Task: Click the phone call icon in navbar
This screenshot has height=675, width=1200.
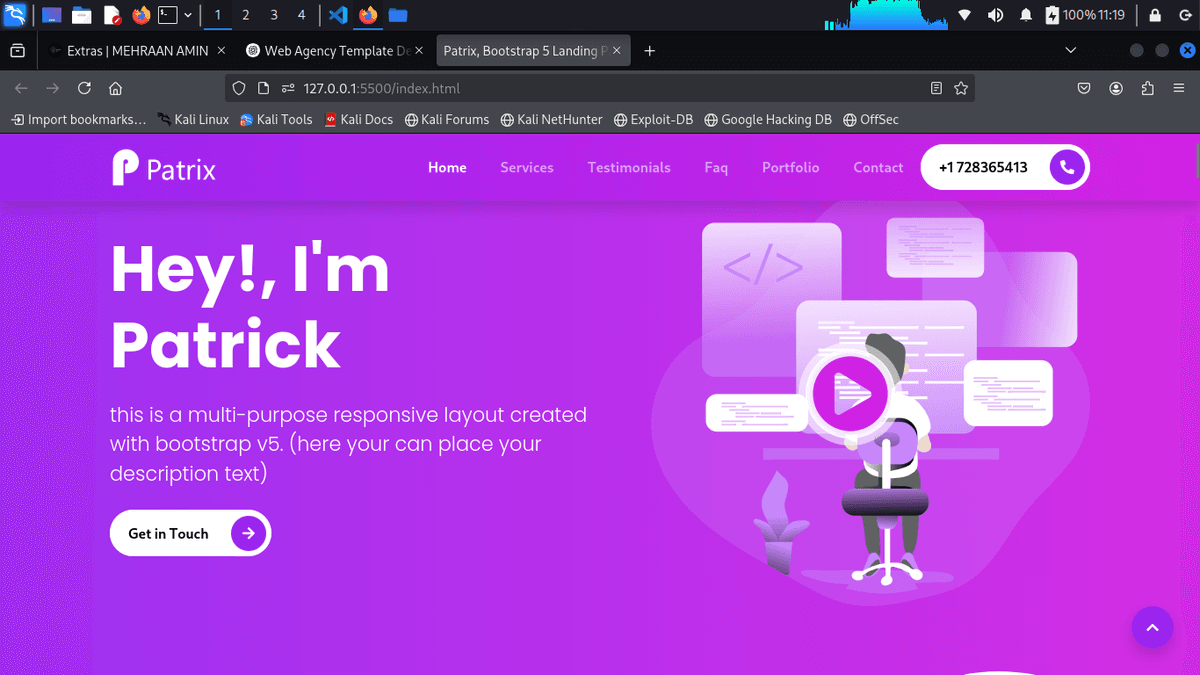Action: [x=1067, y=168]
